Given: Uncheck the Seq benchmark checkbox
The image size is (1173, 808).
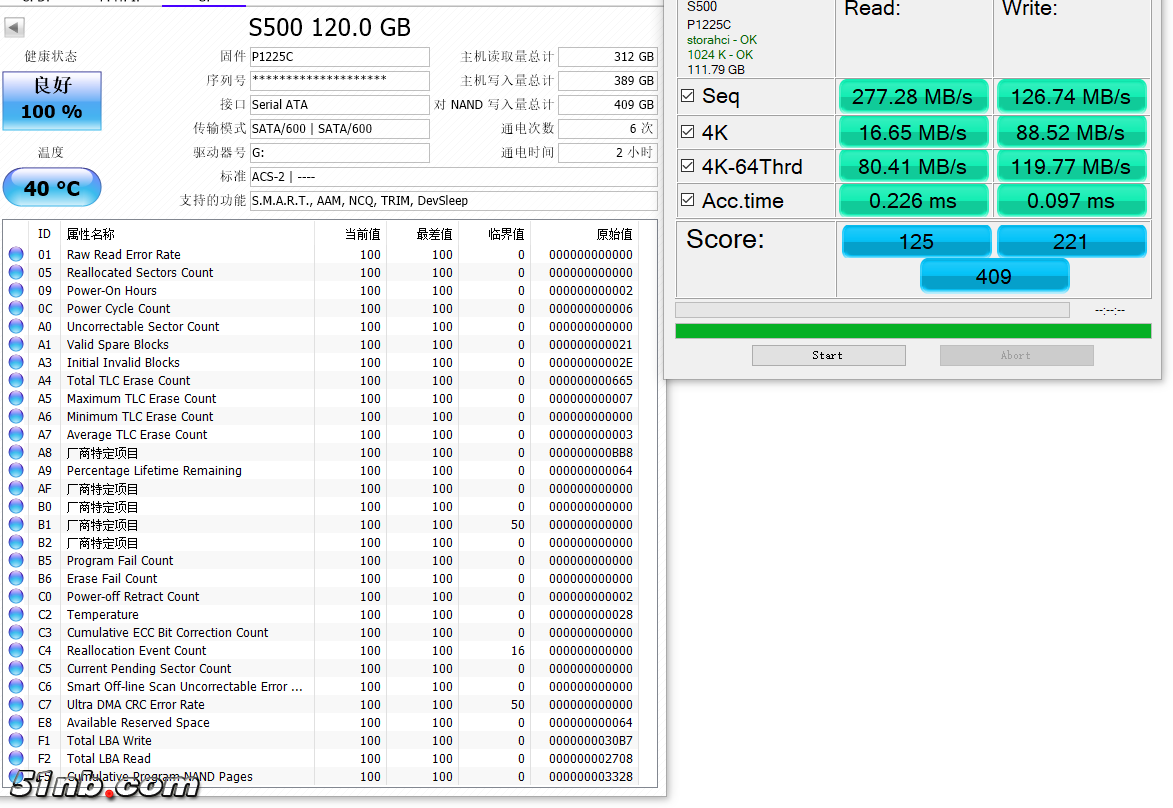Looking at the screenshot, I should point(688,96).
